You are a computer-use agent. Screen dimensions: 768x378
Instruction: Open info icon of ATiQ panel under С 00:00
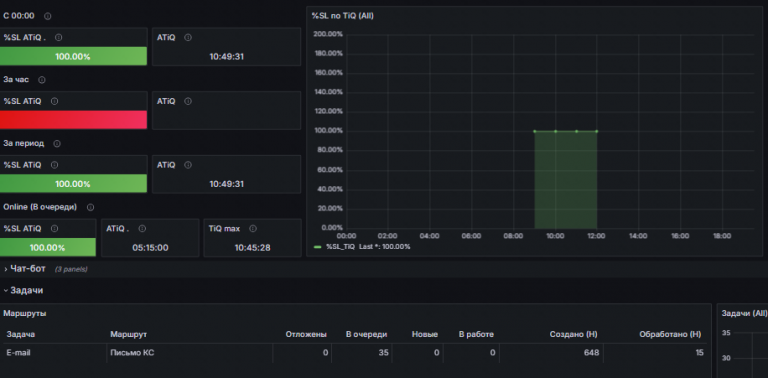pyautogui.click(x=188, y=38)
